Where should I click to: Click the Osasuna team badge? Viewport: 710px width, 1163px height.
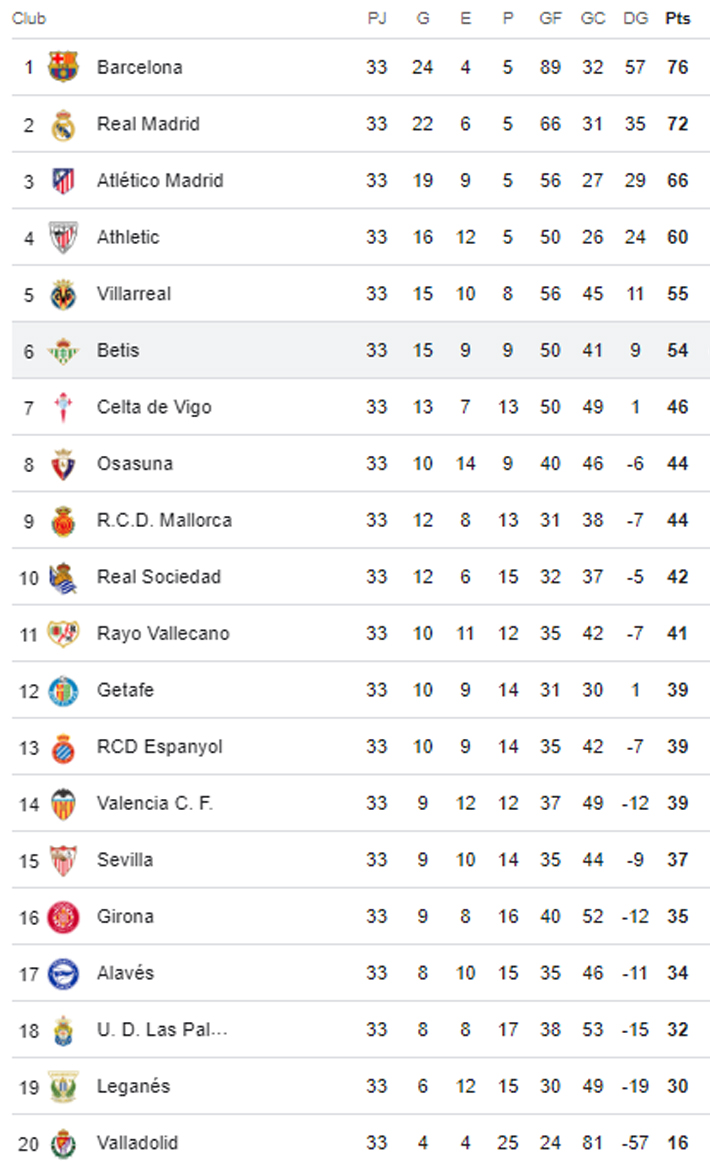pos(63,464)
